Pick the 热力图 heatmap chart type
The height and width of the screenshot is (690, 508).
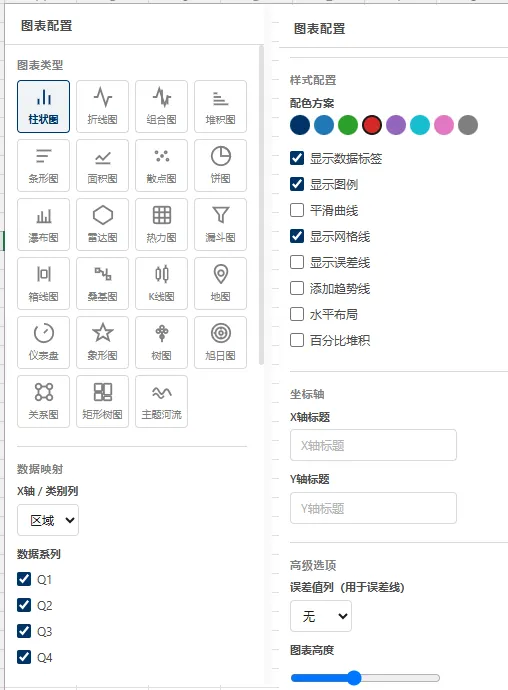pyautogui.click(x=162, y=224)
